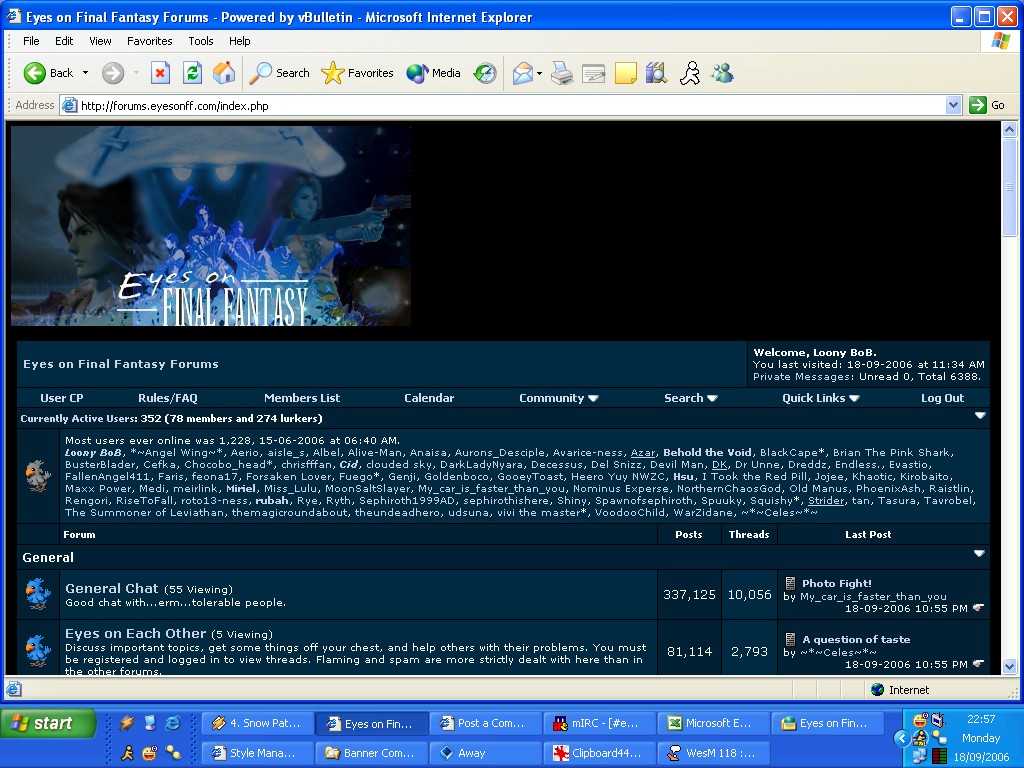Viewport: 1024px width, 768px height.
Task: Open Messenger via the two-people toolbar icon
Action: point(722,73)
